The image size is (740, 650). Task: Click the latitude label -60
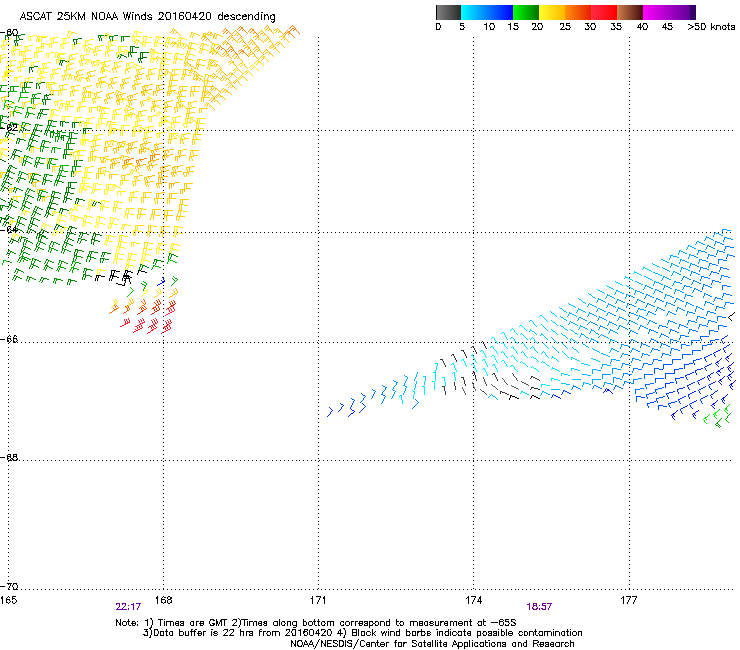10,33
